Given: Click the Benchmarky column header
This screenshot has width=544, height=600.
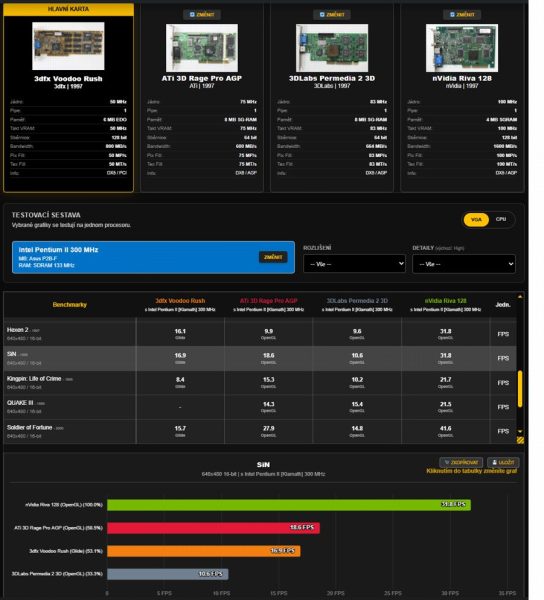Looking at the screenshot, I should tap(70, 305).
